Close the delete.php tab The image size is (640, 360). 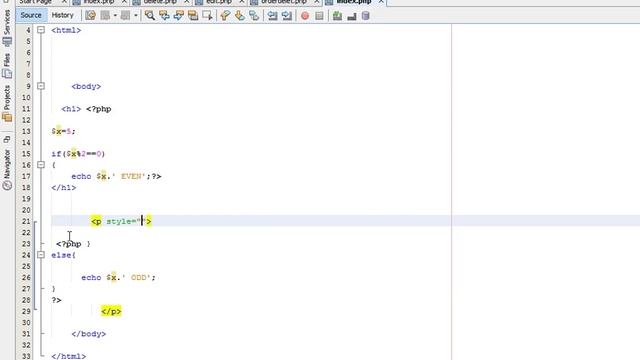(x=187, y=2)
